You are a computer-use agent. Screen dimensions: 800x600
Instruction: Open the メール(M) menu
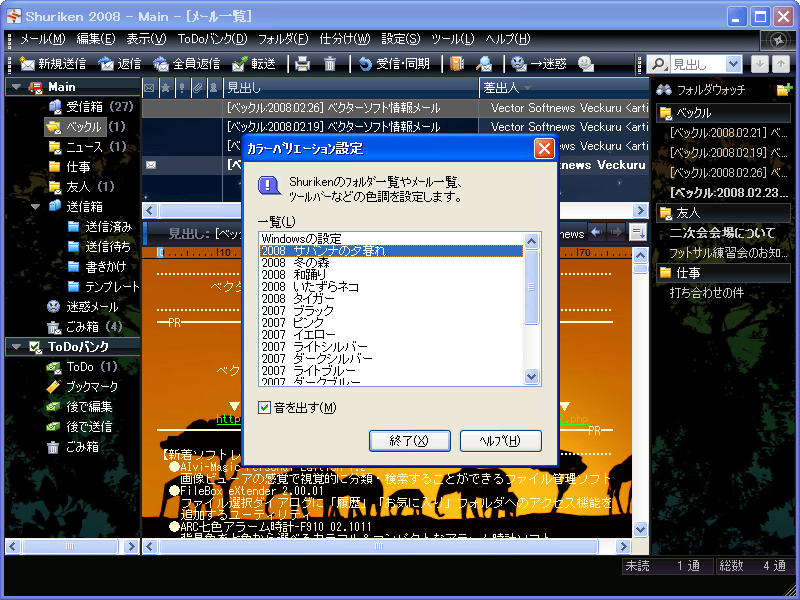pyautogui.click(x=42, y=39)
